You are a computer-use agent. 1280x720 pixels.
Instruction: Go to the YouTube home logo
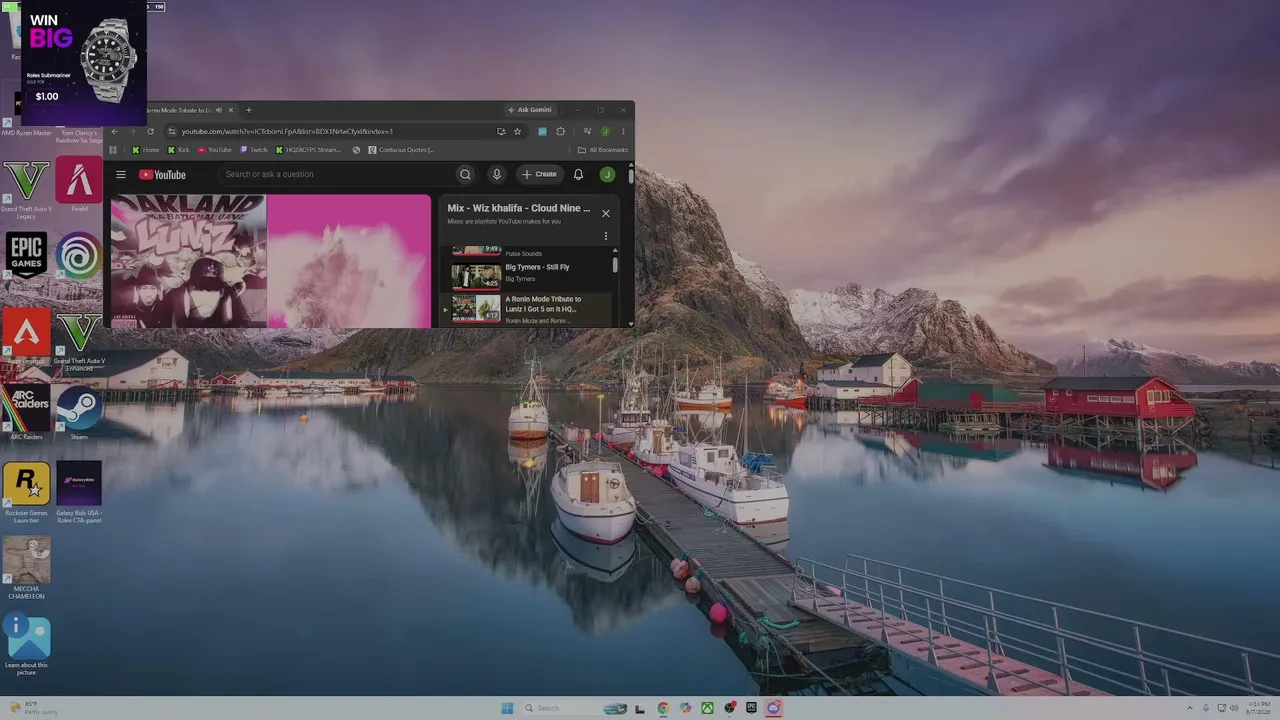(x=162, y=175)
